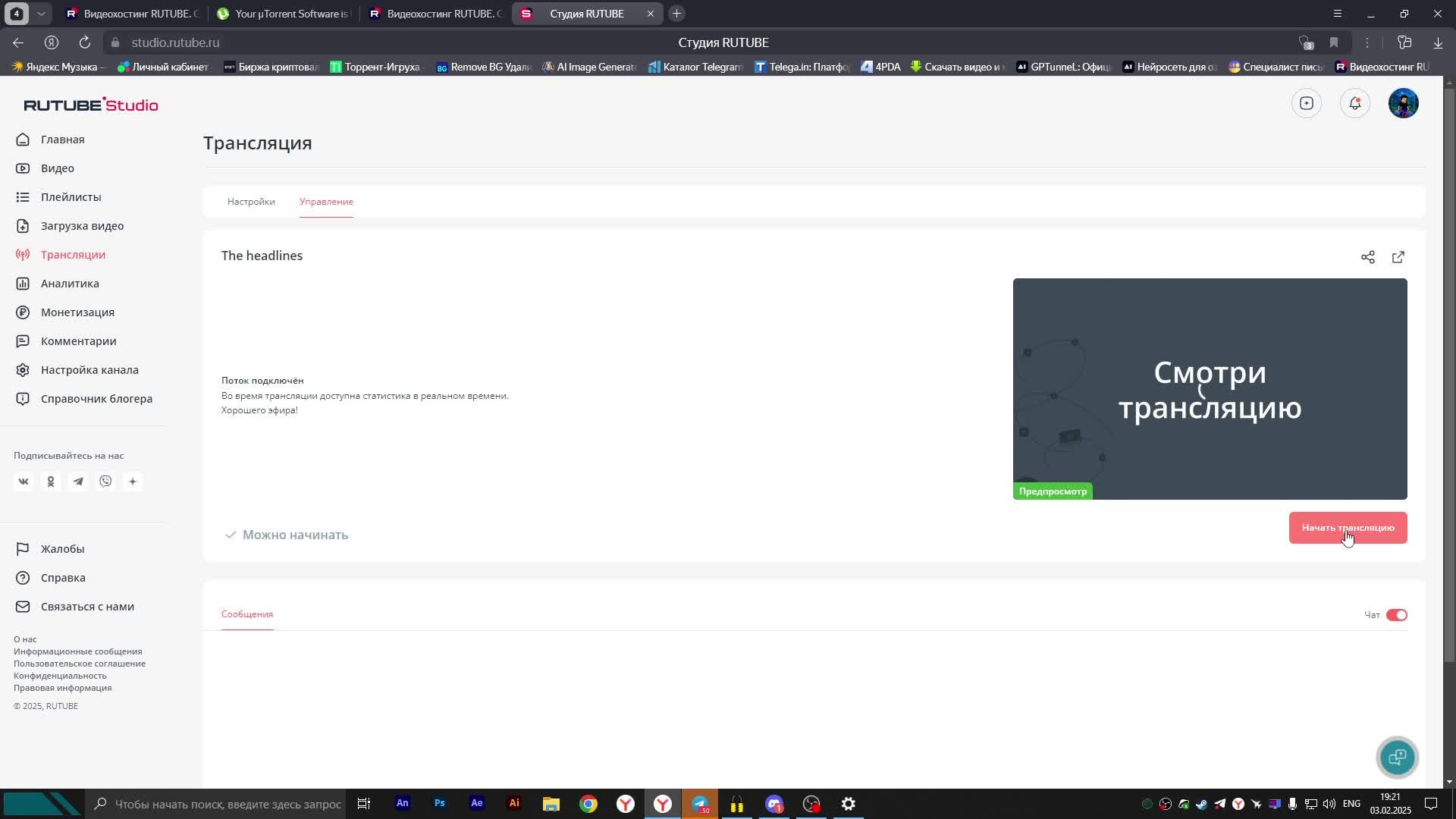1456x819 pixels.
Task: Open stream in new window icon
Action: click(x=1398, y=257)
